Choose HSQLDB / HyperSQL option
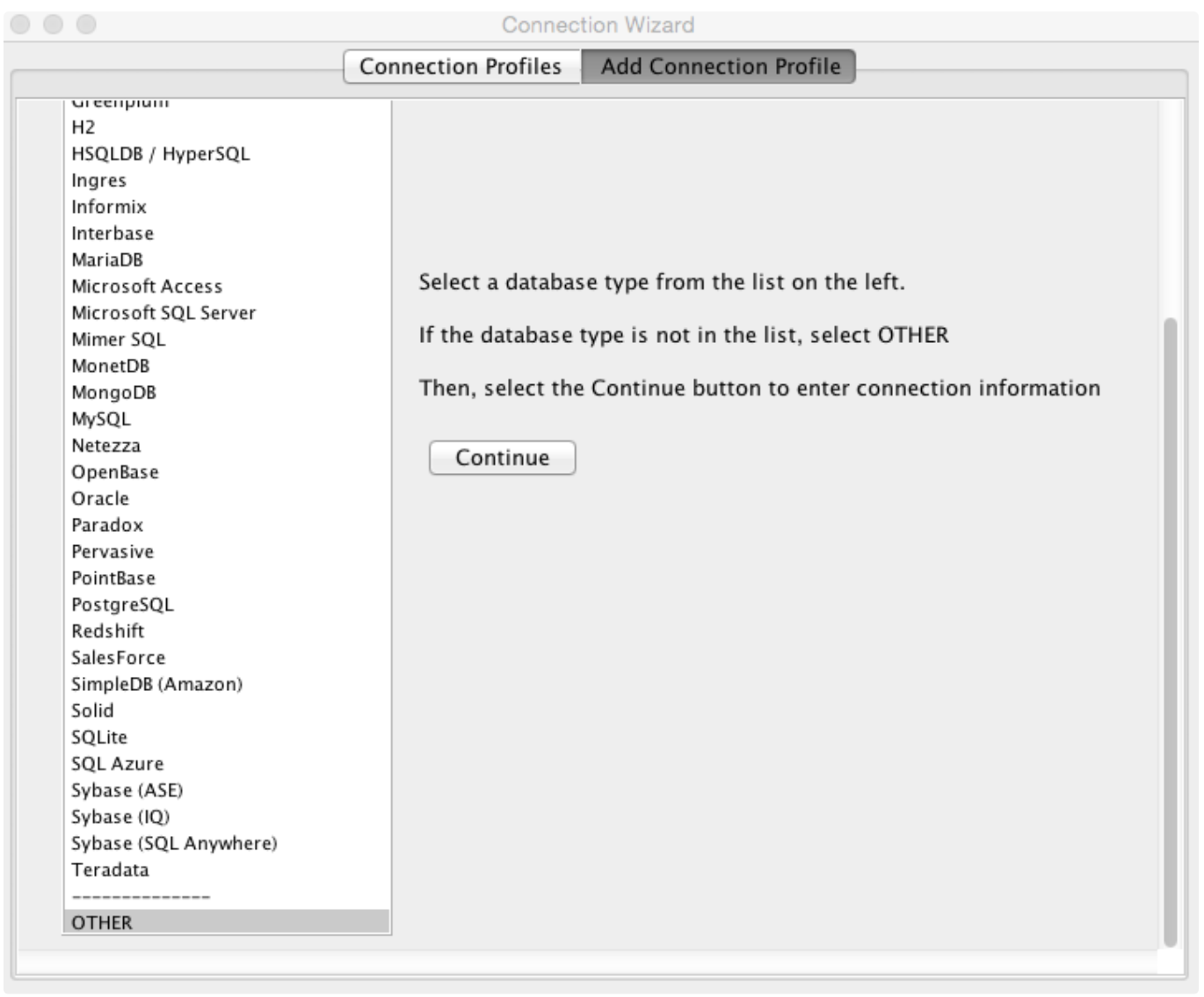This screenshot has height=997, width=1204. point(161,154)
